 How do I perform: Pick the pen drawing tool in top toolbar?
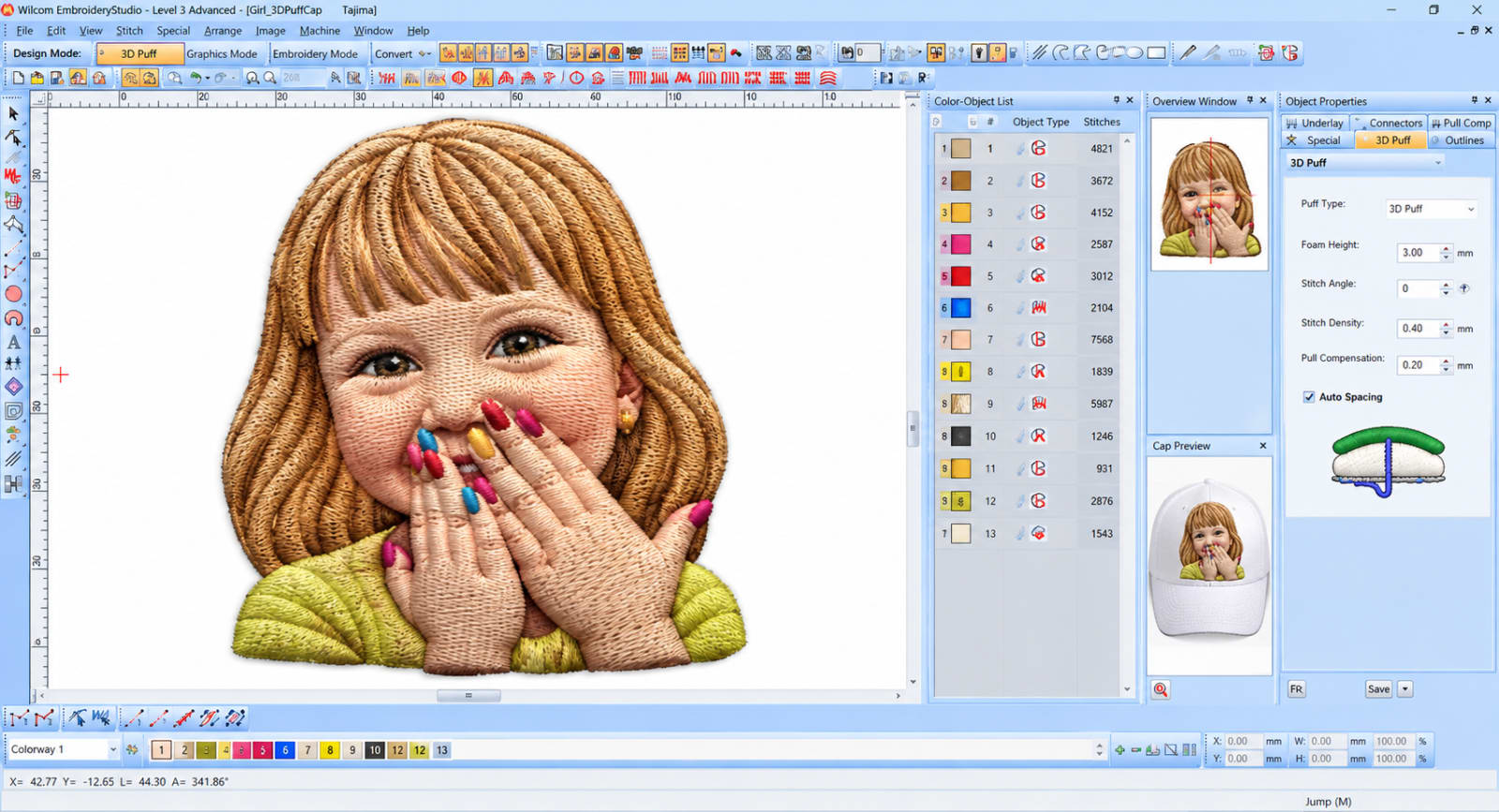click(1187, 52)
